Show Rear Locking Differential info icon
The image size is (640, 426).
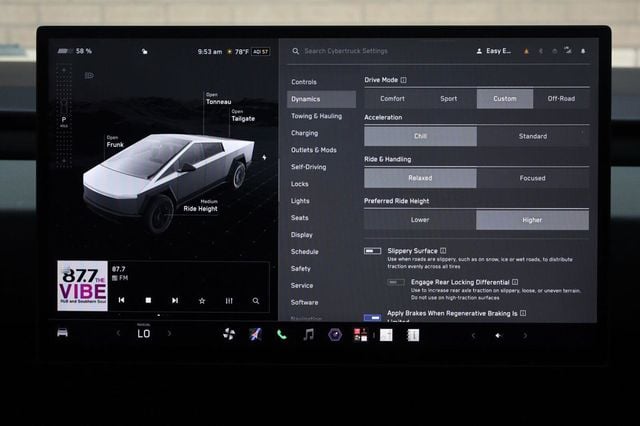(x=515, y=282)
